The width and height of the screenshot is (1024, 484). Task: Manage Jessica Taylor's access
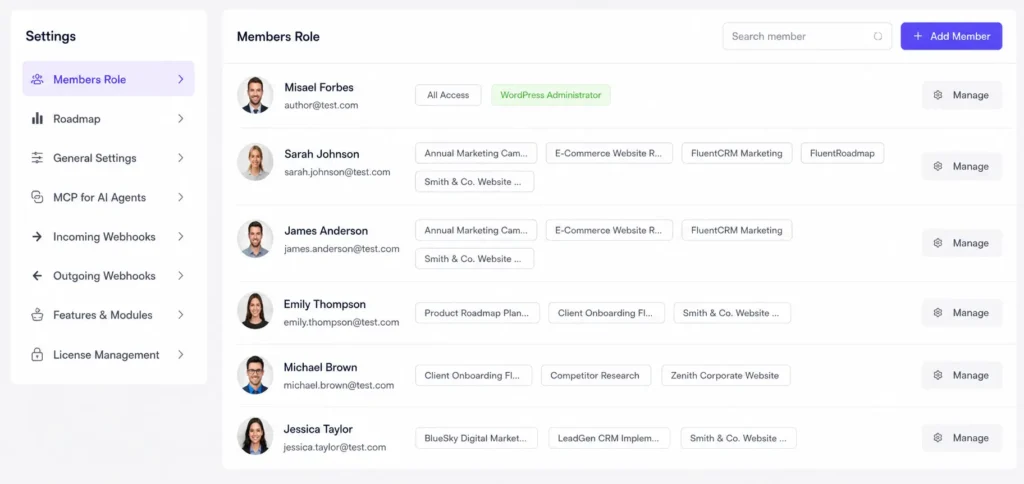pyautogui.click(x=962, y=438)
